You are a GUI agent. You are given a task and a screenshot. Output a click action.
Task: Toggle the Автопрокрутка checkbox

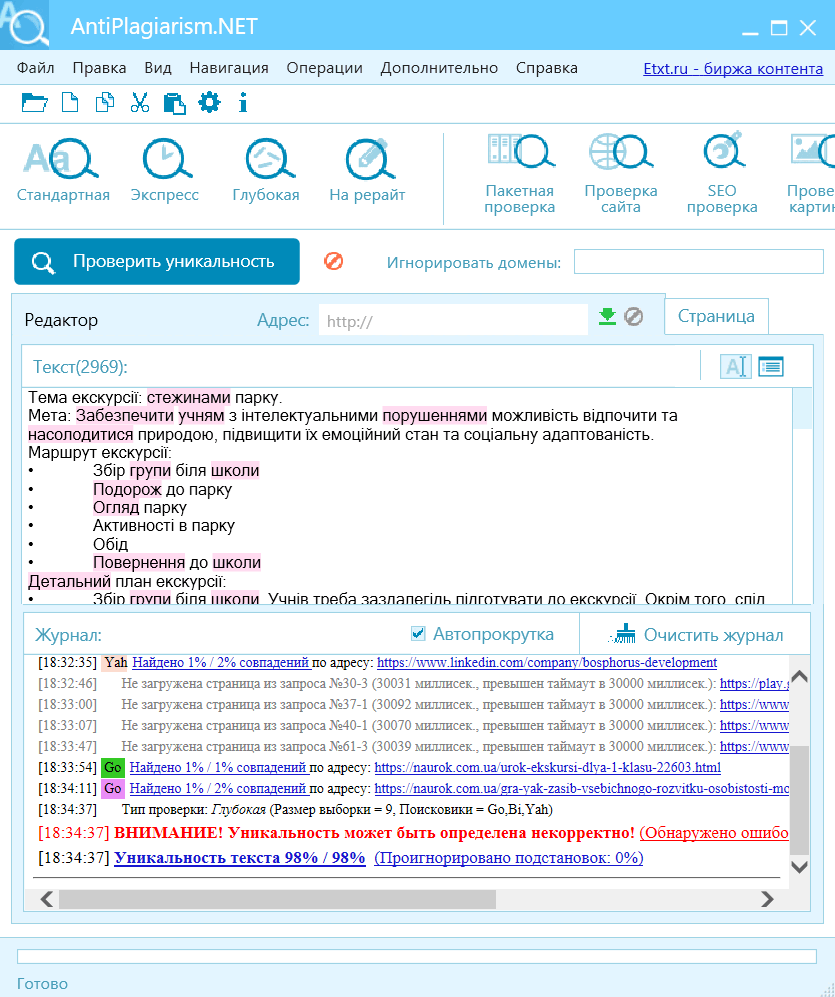click(418, 633)
